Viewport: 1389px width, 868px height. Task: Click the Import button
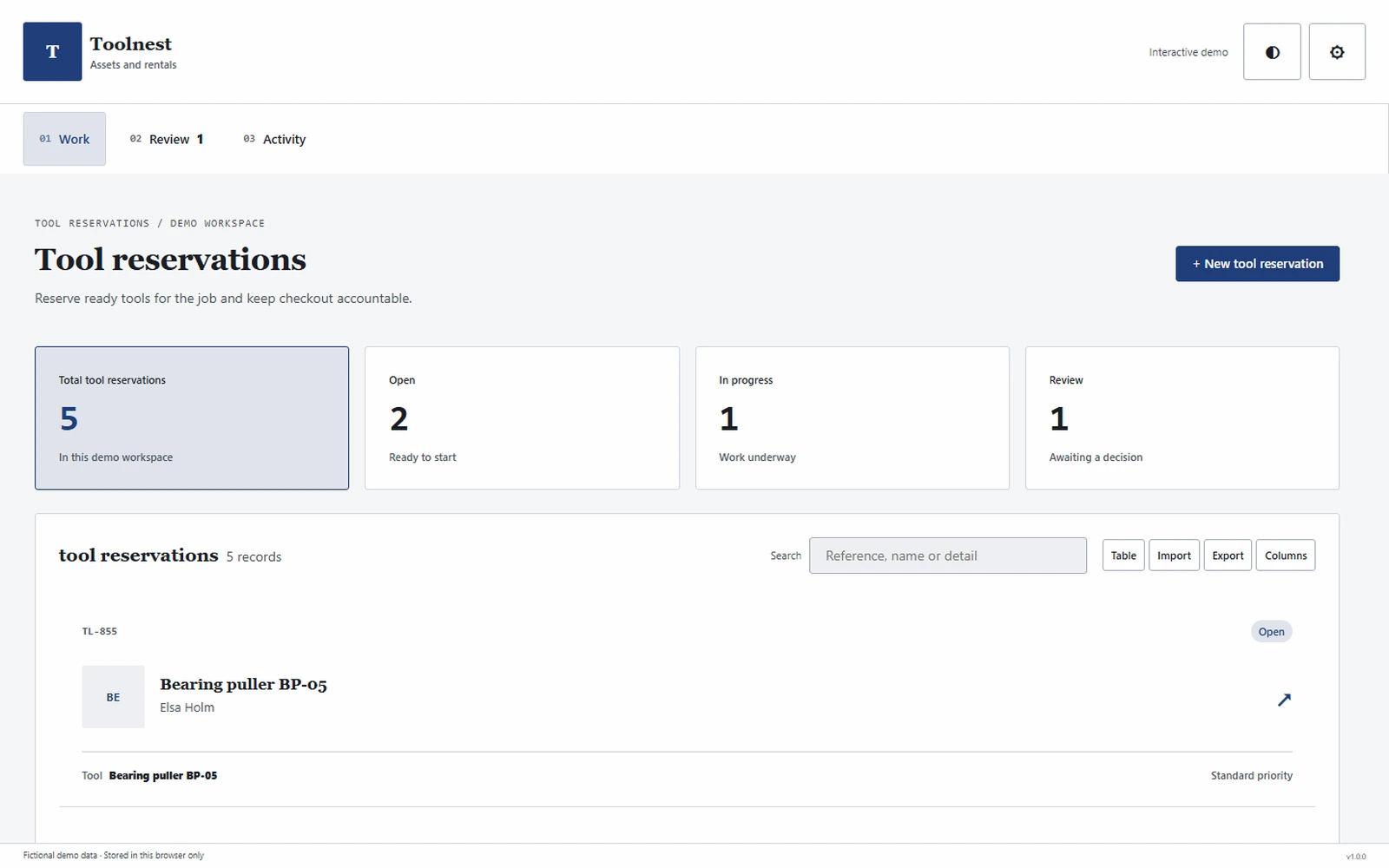point(1174,556)
